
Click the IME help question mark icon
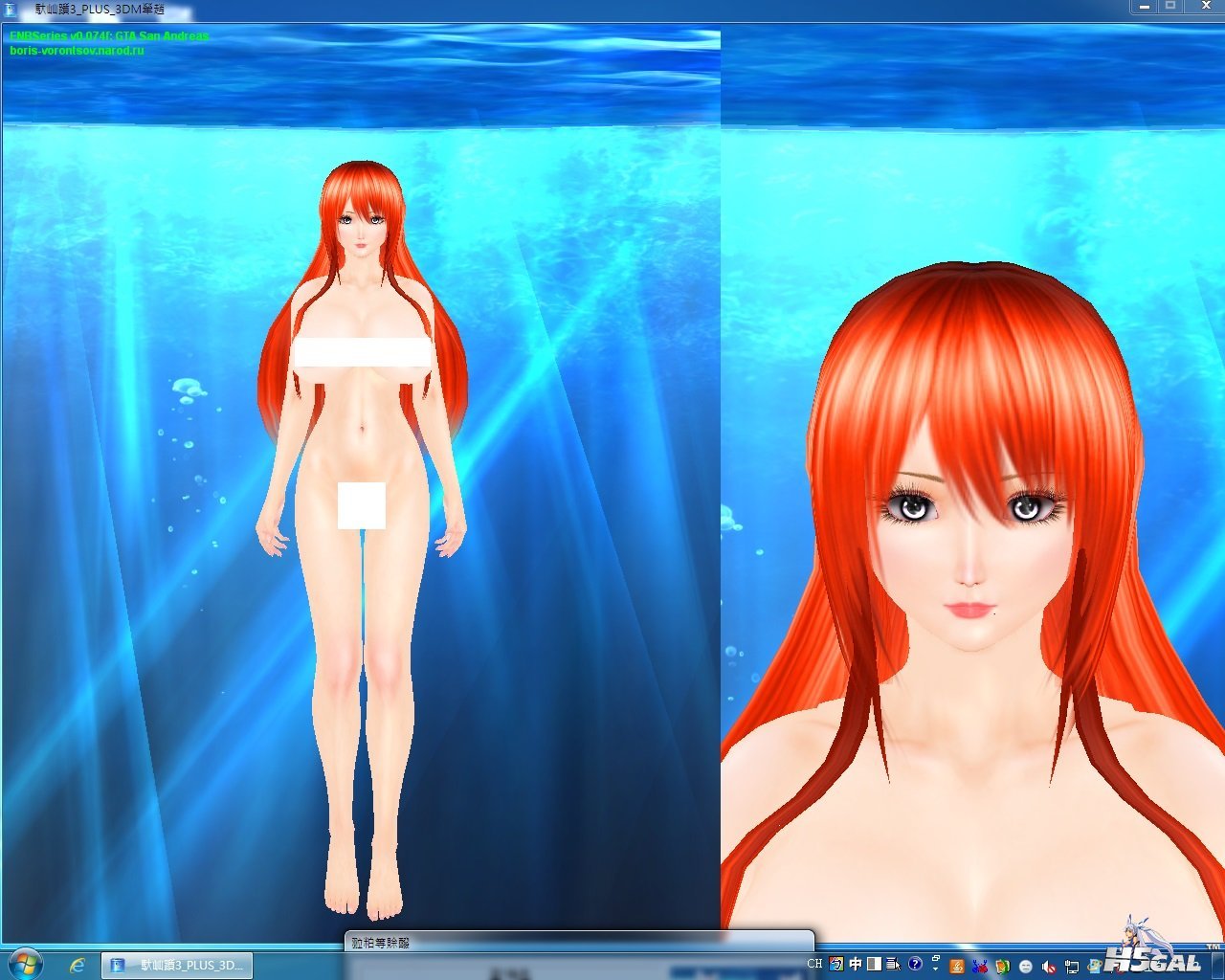(x=915, y=964)
